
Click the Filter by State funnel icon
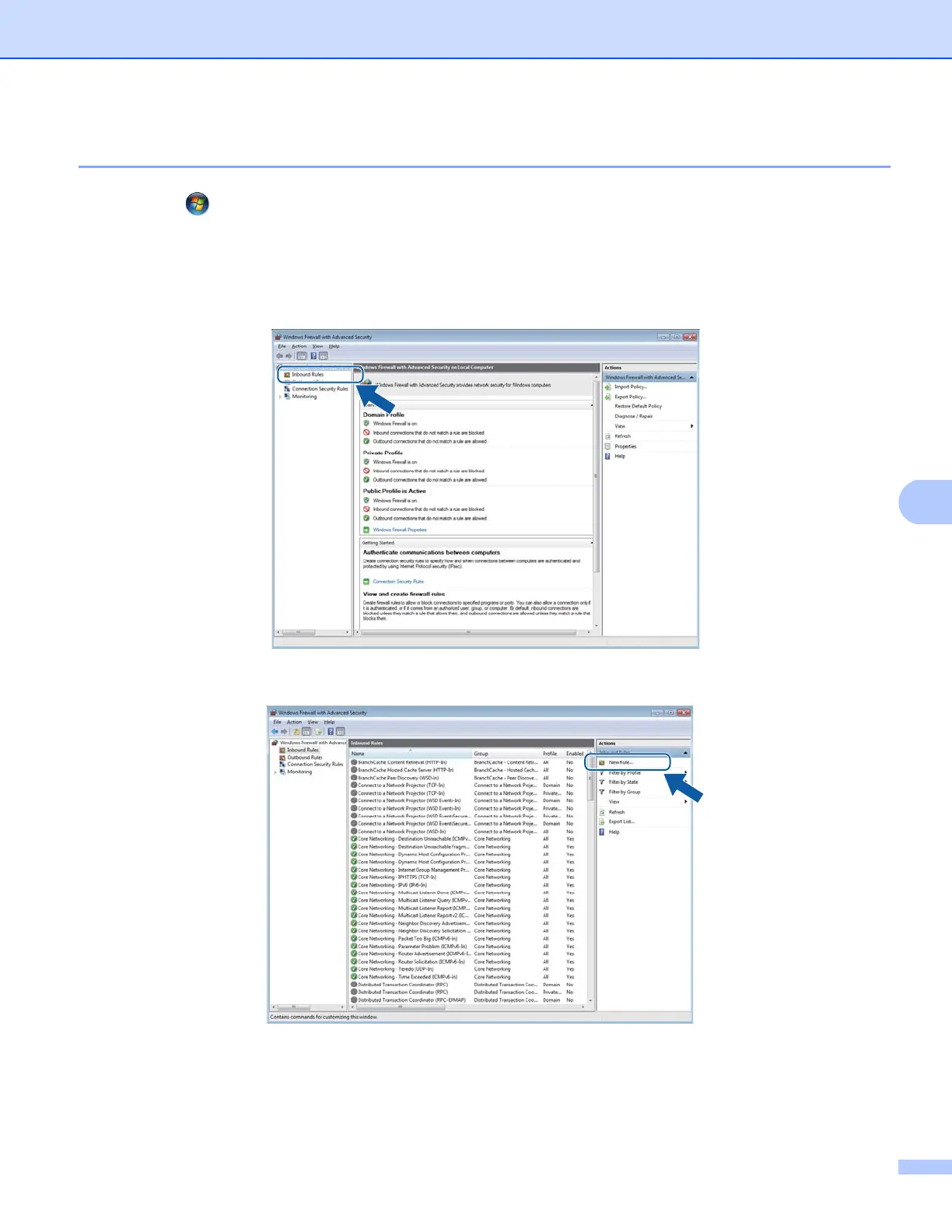pyautogui.click(x=601, y=782)
